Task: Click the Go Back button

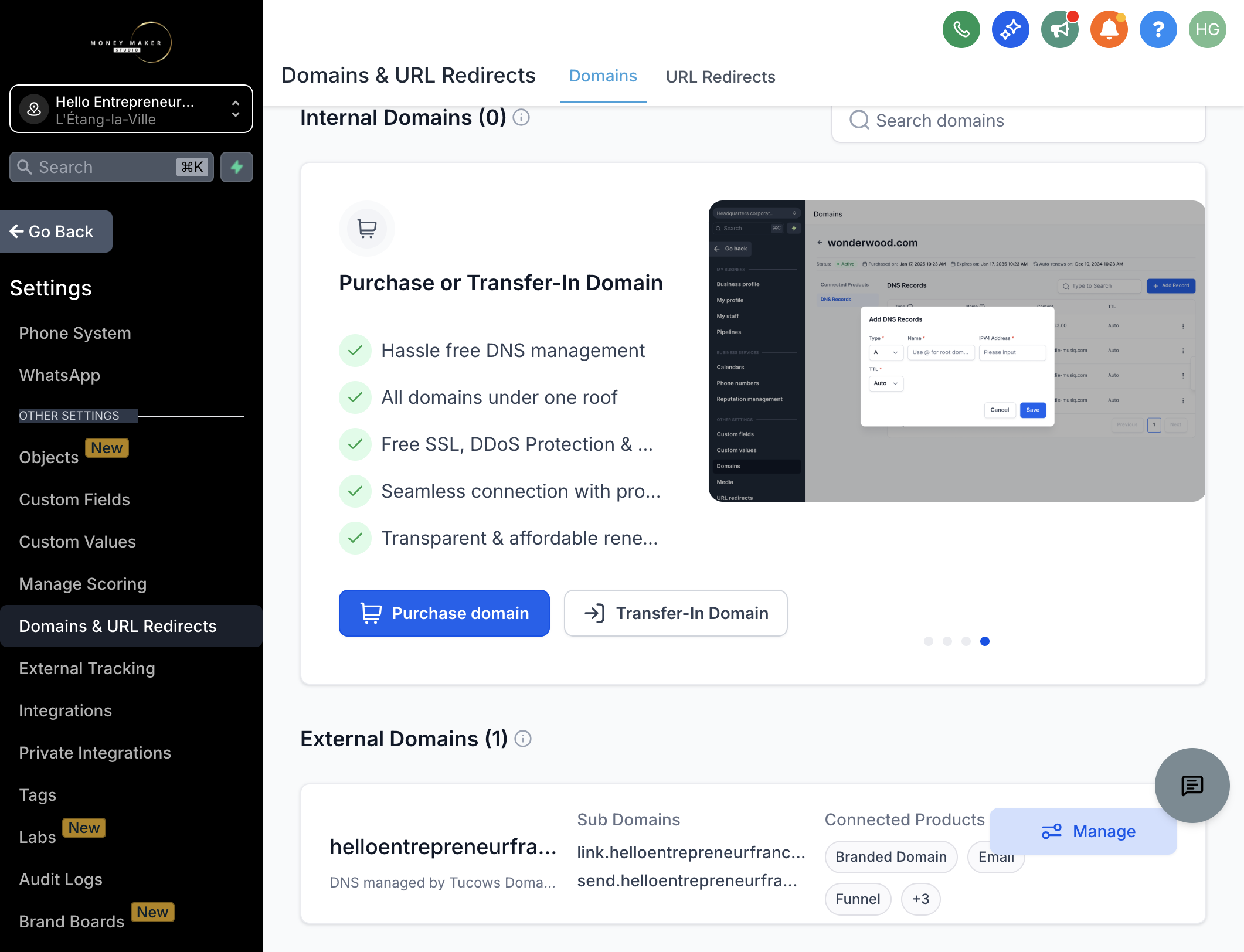Action: click(56, 232)
